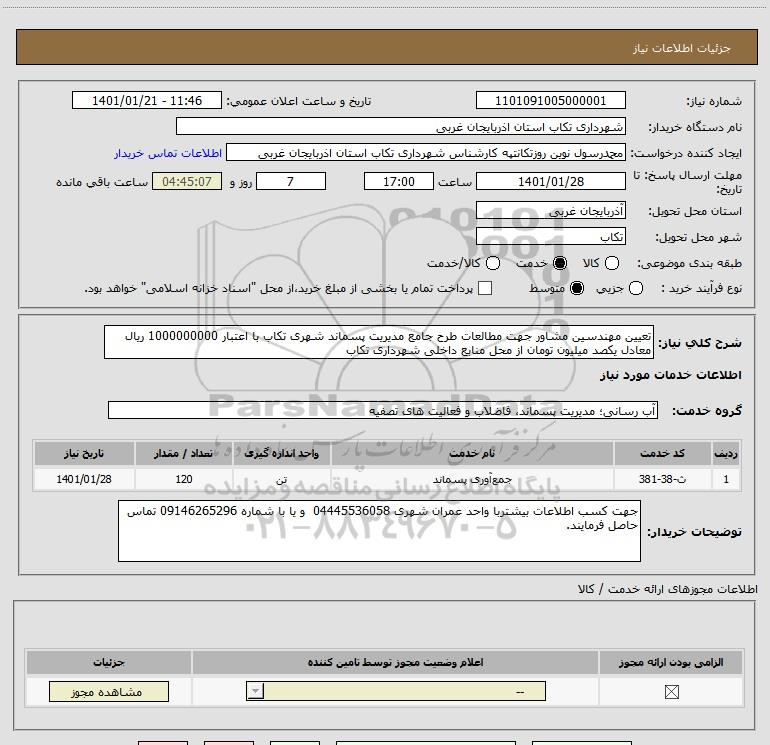Screen dimensions: 770x745
Task: Click the request creator field
Action: click(426, 152)
